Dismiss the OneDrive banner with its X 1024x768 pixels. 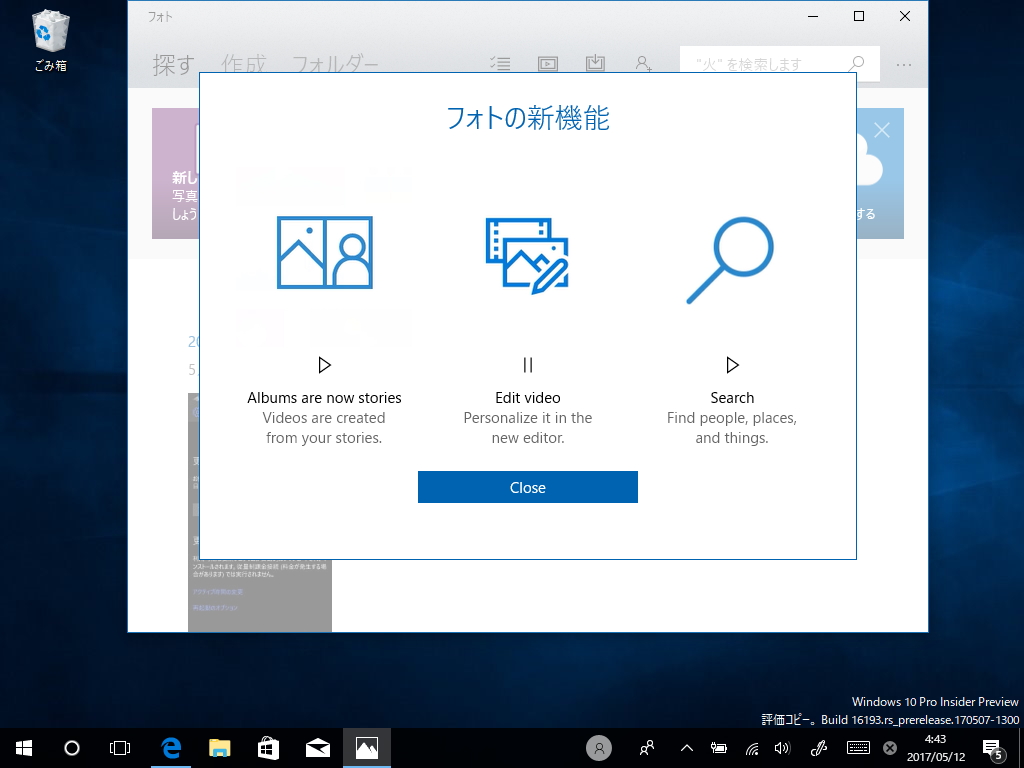[884, 130]
